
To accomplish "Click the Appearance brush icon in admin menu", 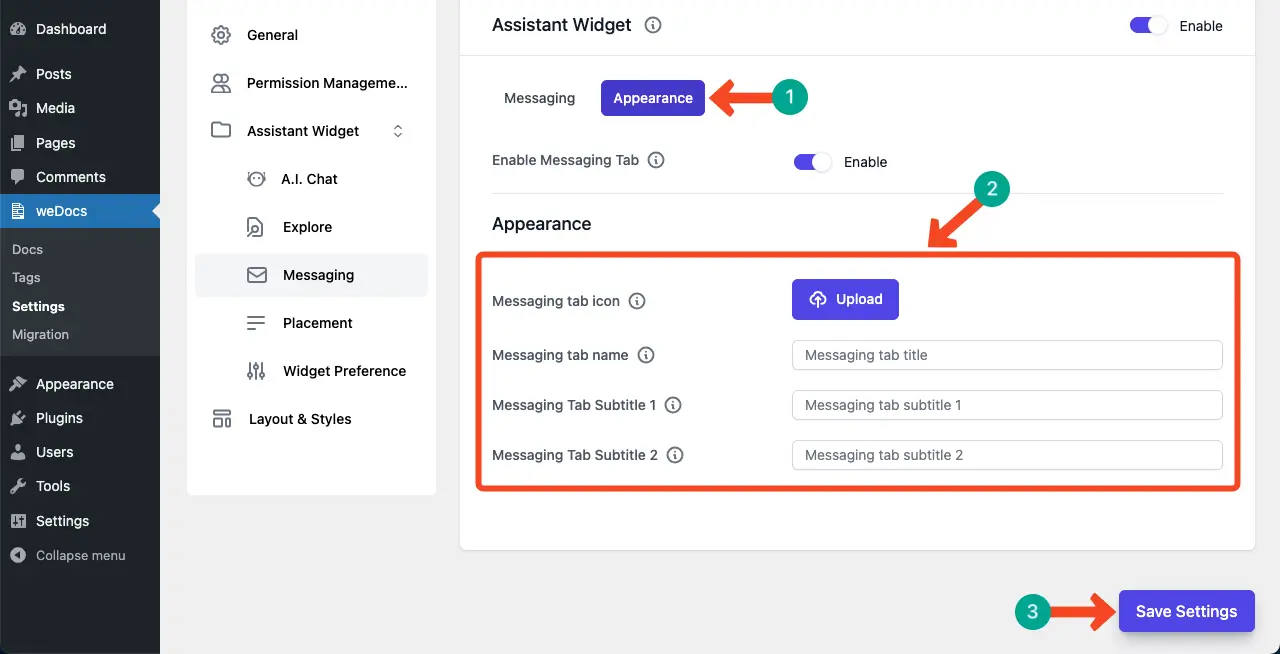I will [x=18, y=384].
